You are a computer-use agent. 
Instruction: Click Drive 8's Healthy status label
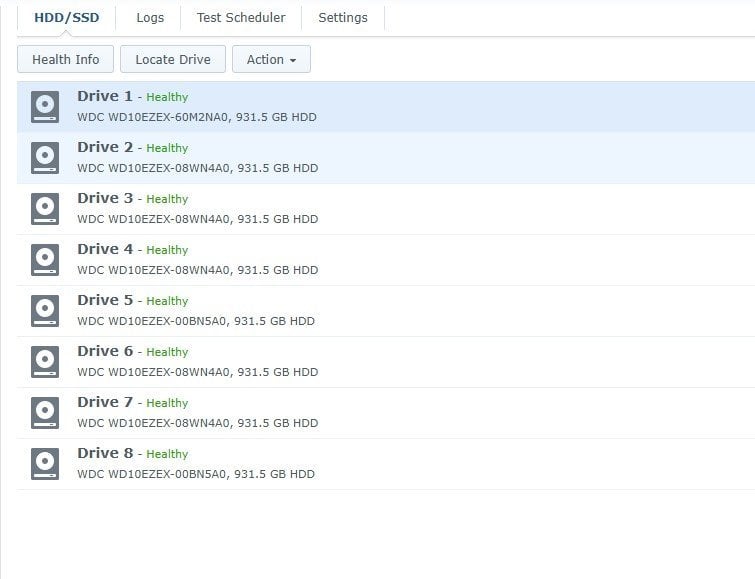click(167, 455)
